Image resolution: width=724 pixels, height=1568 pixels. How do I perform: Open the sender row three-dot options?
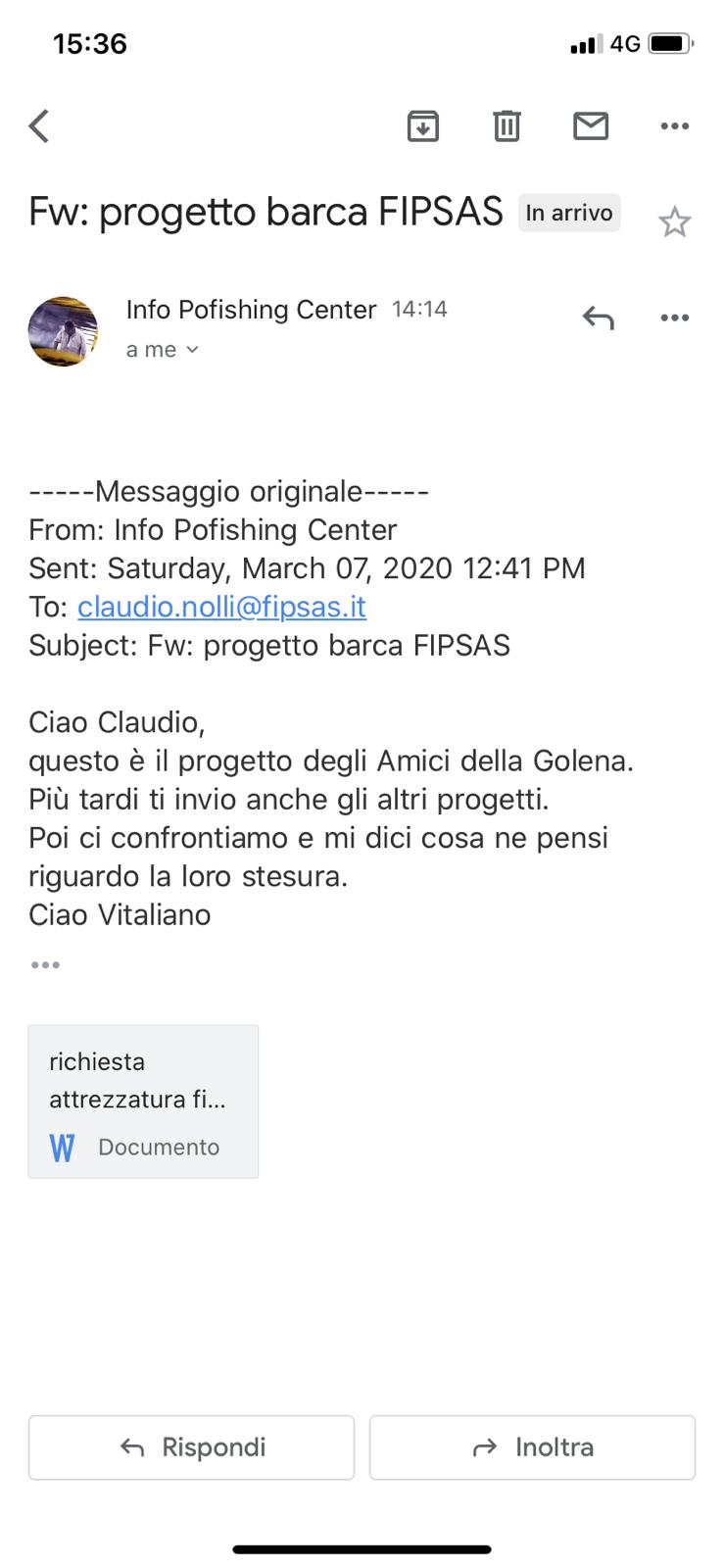[675, 318]
